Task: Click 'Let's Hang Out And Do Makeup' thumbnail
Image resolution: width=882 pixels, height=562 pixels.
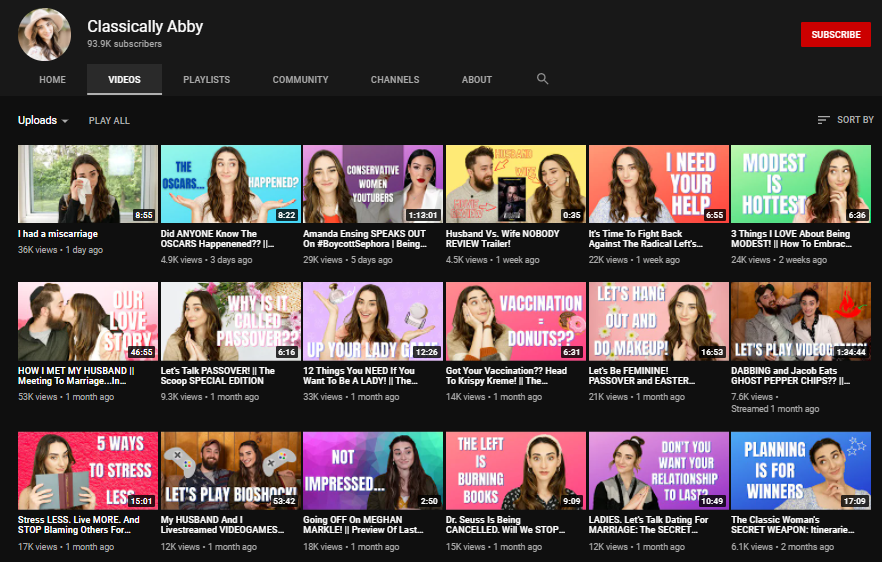Action: [659, 321]
